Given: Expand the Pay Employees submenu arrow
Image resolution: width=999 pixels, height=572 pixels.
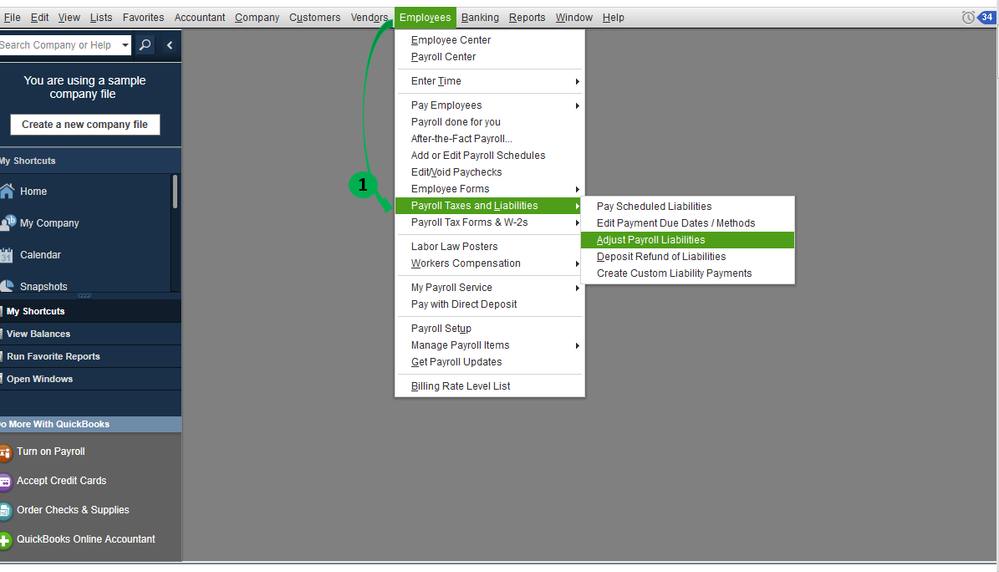Looking at the screenshot, I should tap(577, 106).
